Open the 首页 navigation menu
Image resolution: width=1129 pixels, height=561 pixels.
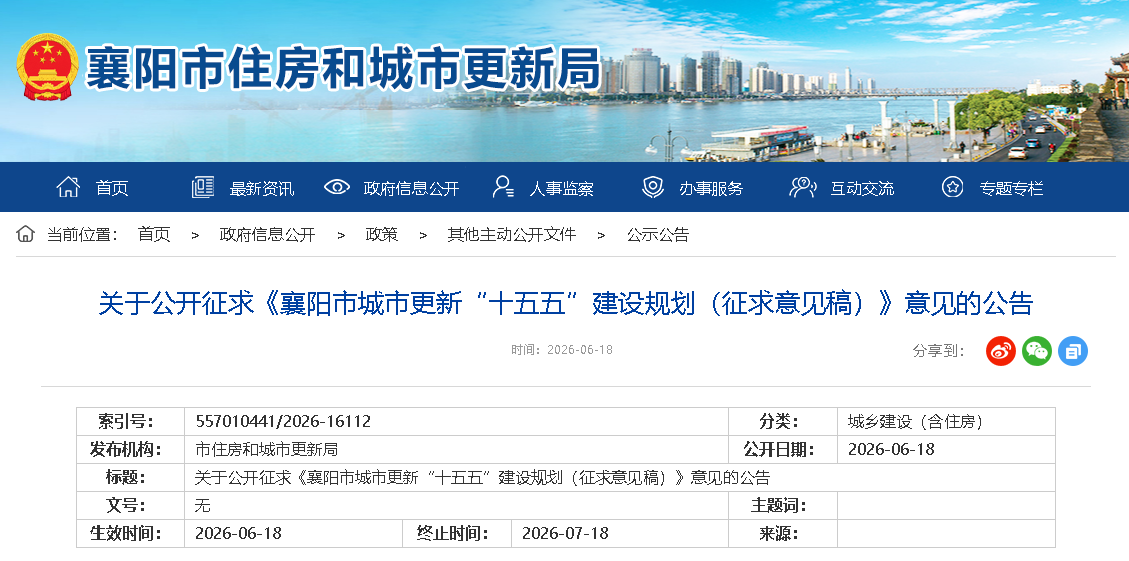[x=112, y=189]
